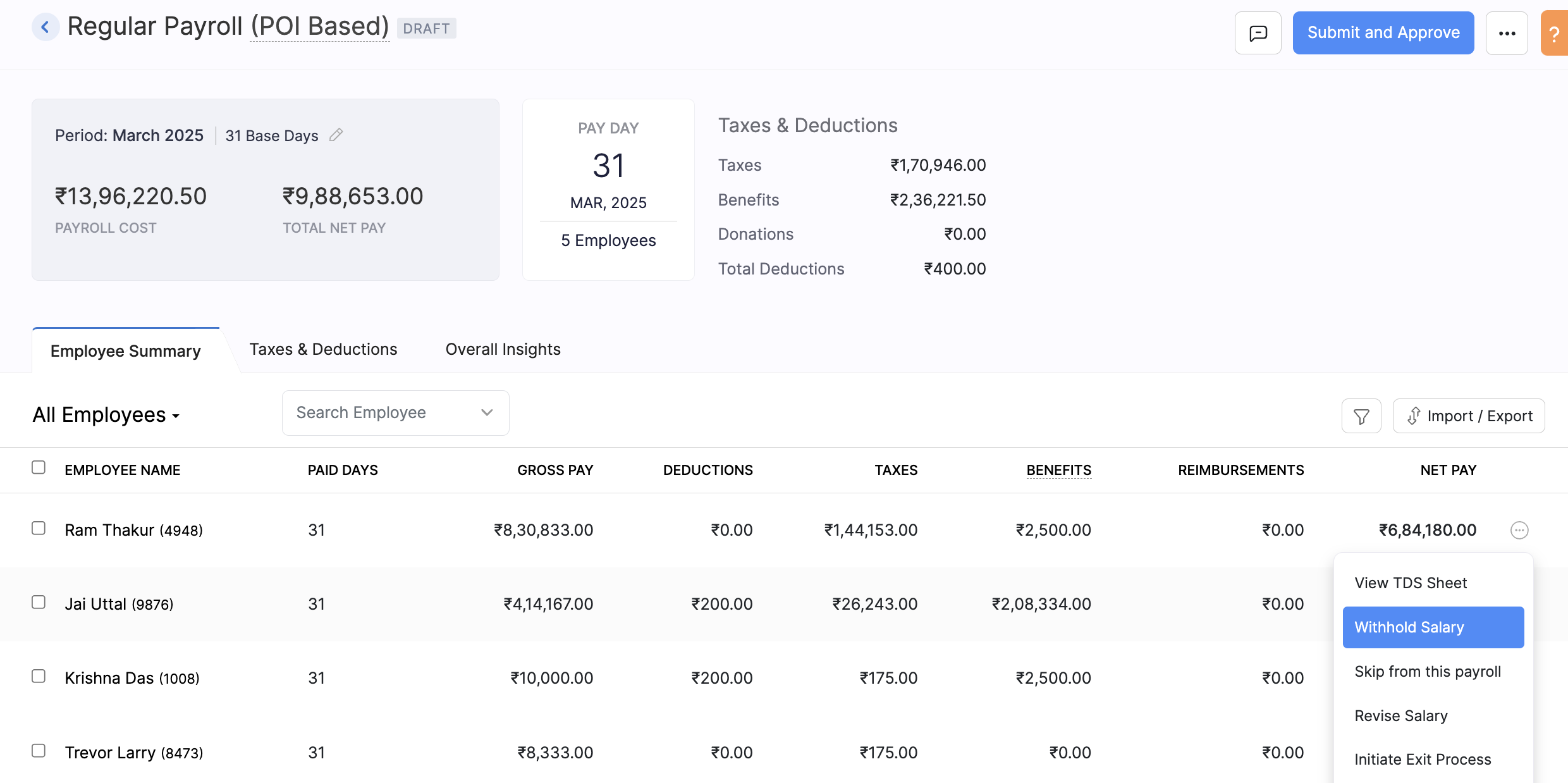1568x783 pixels.
Task: Switch to Taxes & Deductions tab
Action: pyautogui.click(x=323, y=349)
